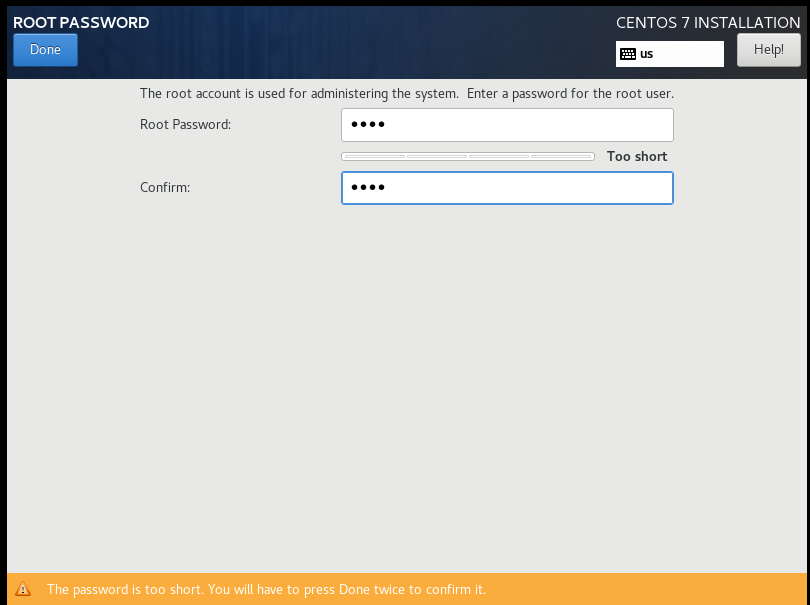Click the CENTOS 7 INSTALLATION title
The image size is (810, 605).
[708, 22]
